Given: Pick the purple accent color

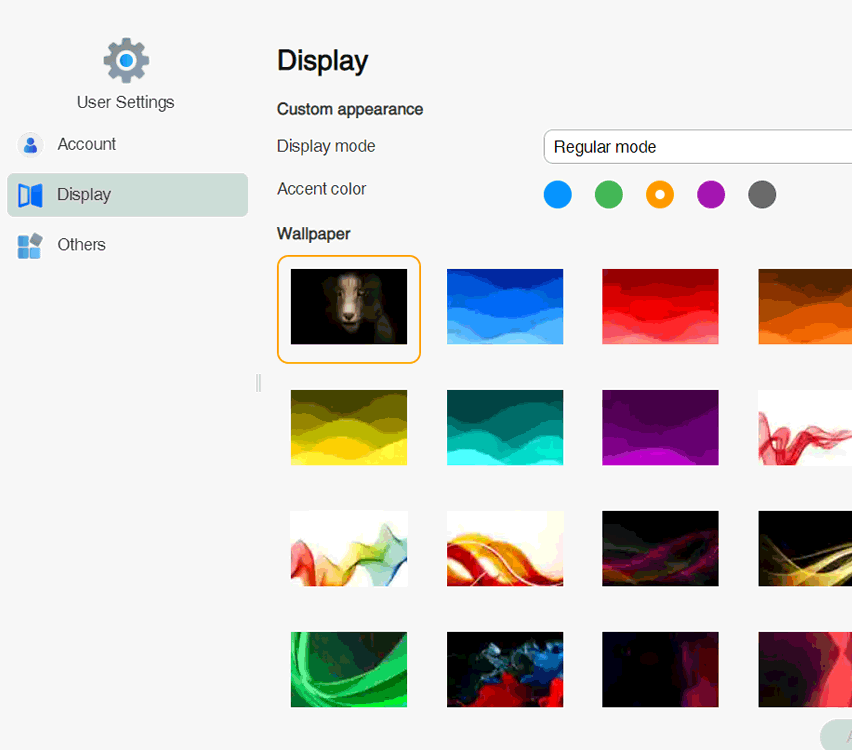Looking at the screenshot, I should click(x=711, y=195).
